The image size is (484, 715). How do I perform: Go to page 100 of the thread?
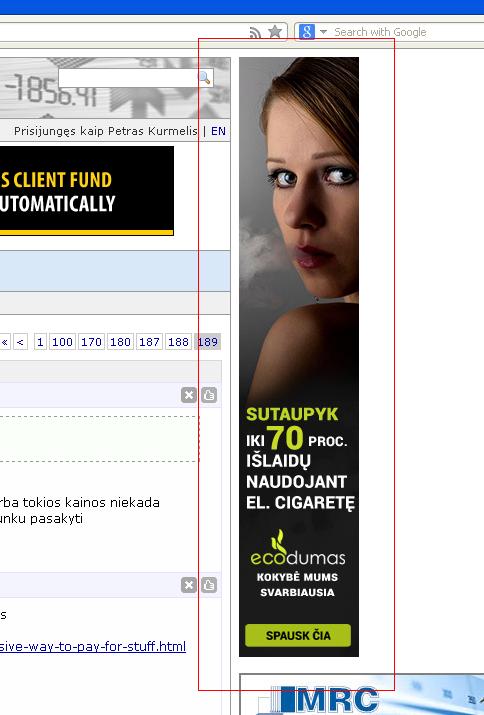(62, 342)
